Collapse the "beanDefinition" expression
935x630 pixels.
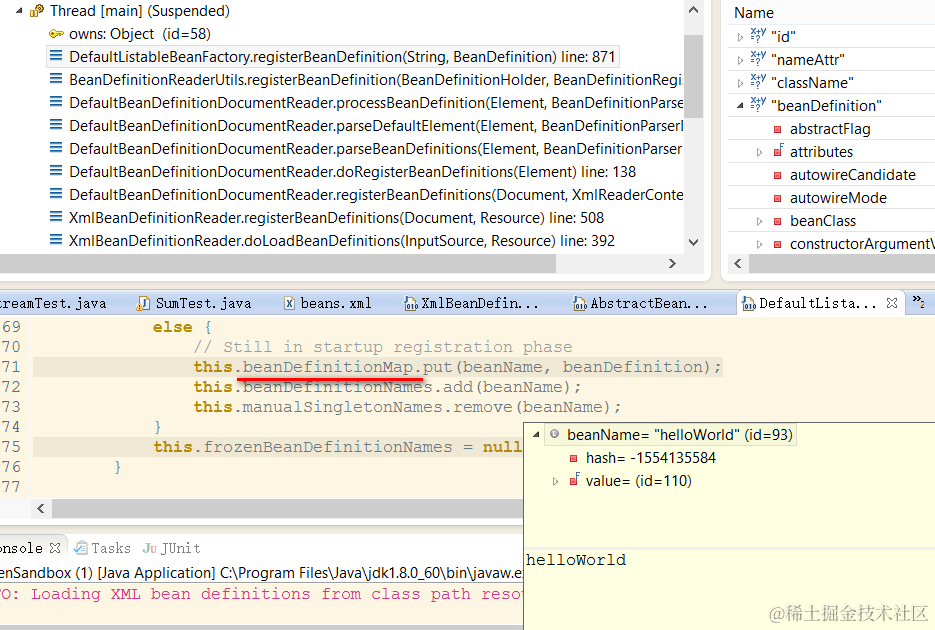[740, 105]
